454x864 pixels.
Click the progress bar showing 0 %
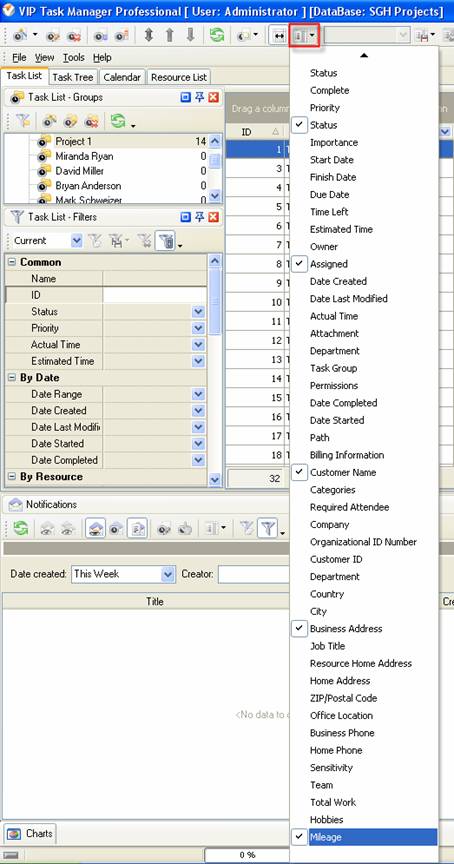pyautogui.click(x=246, y=855)
